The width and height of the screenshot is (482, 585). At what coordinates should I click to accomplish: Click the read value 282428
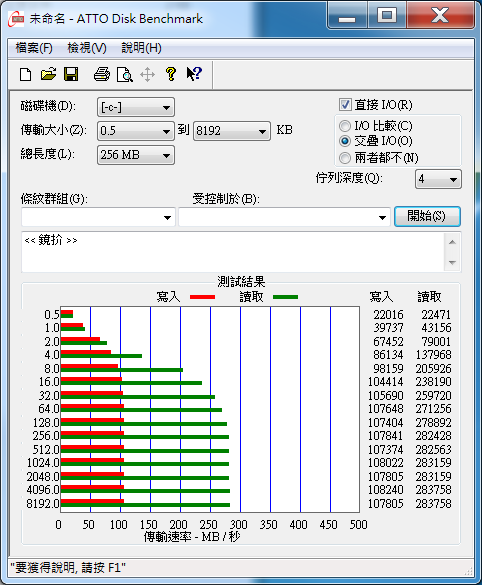(434, 436)
